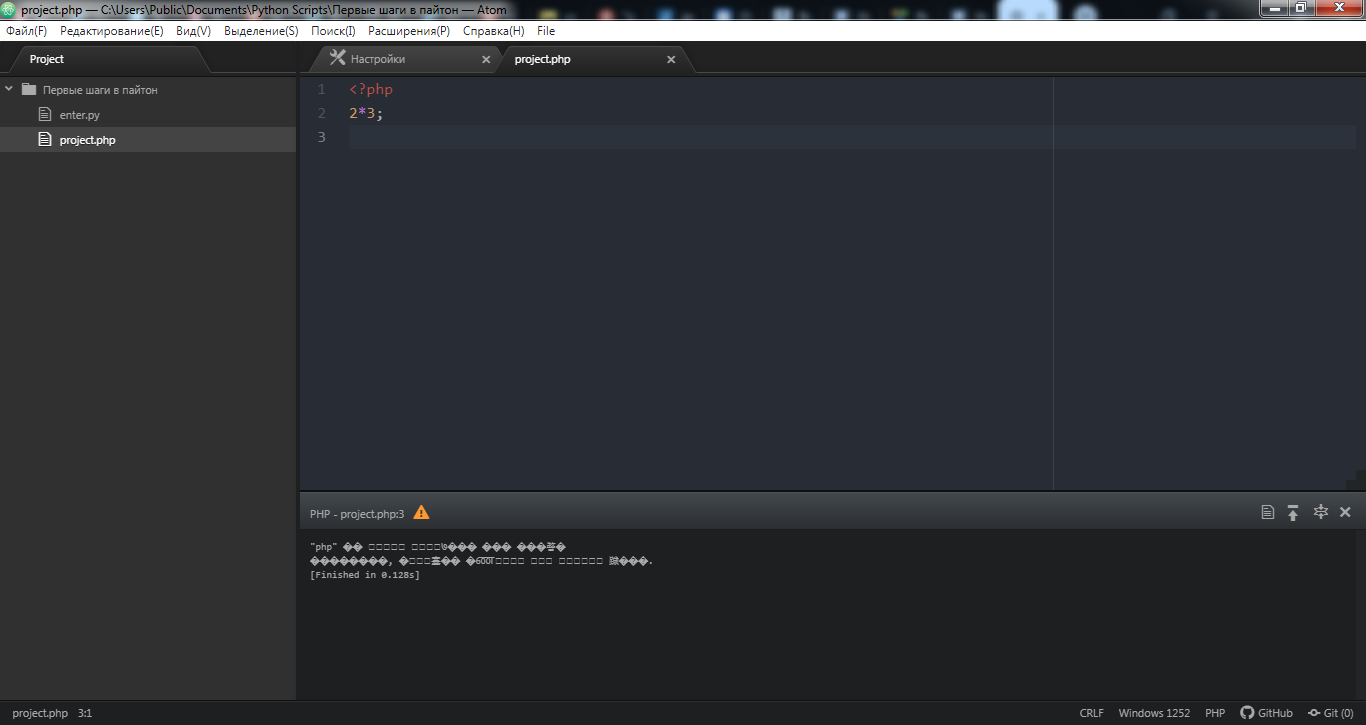Click the GitHub icon in the status bar

pyautogui.click(x=1247, y=713)
